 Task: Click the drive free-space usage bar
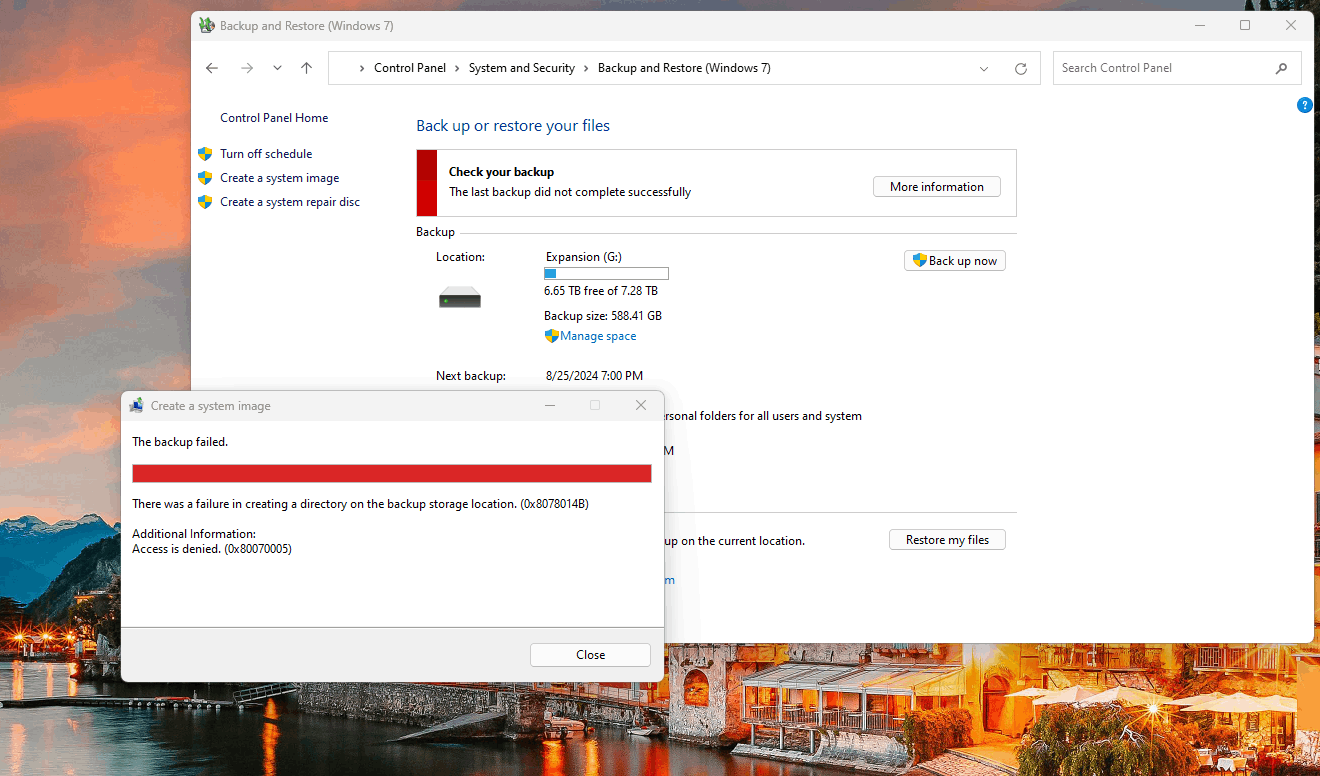[x=606, y=273]
